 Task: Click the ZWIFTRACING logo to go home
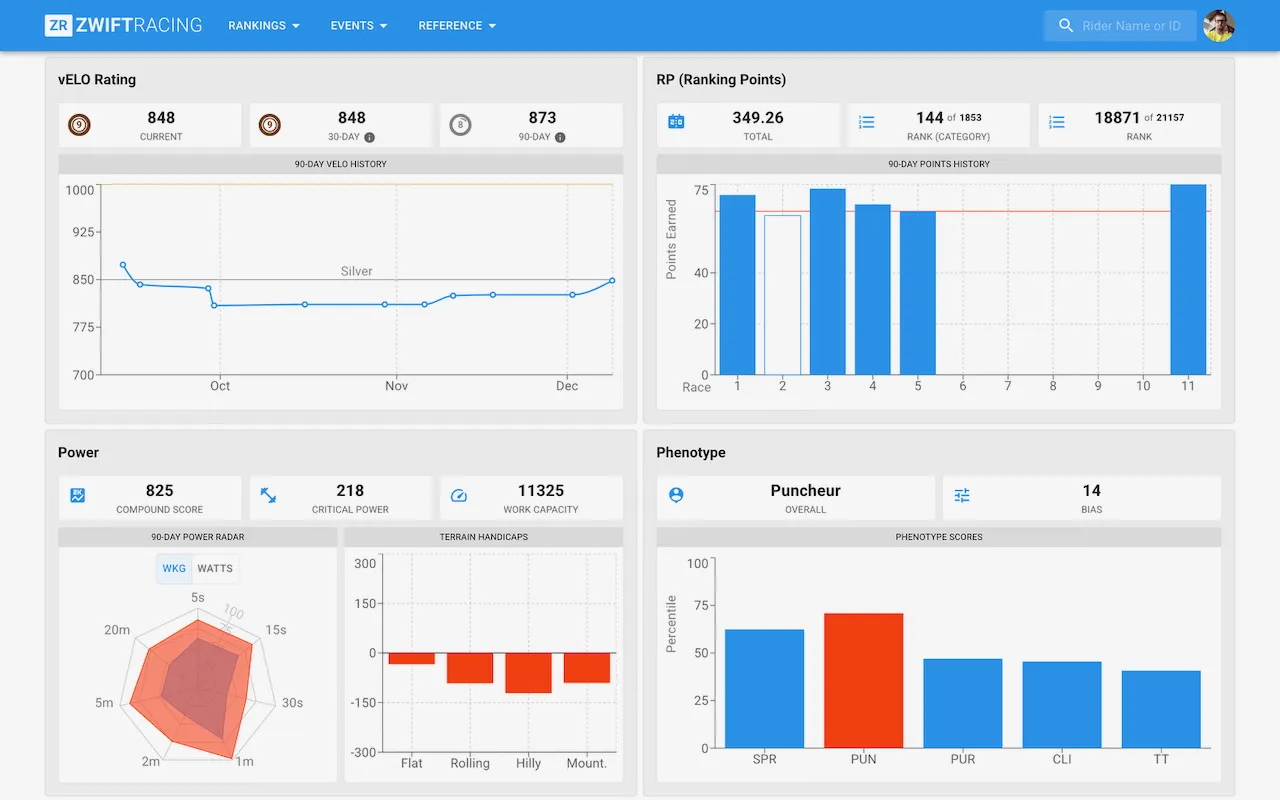pos(122,26)
